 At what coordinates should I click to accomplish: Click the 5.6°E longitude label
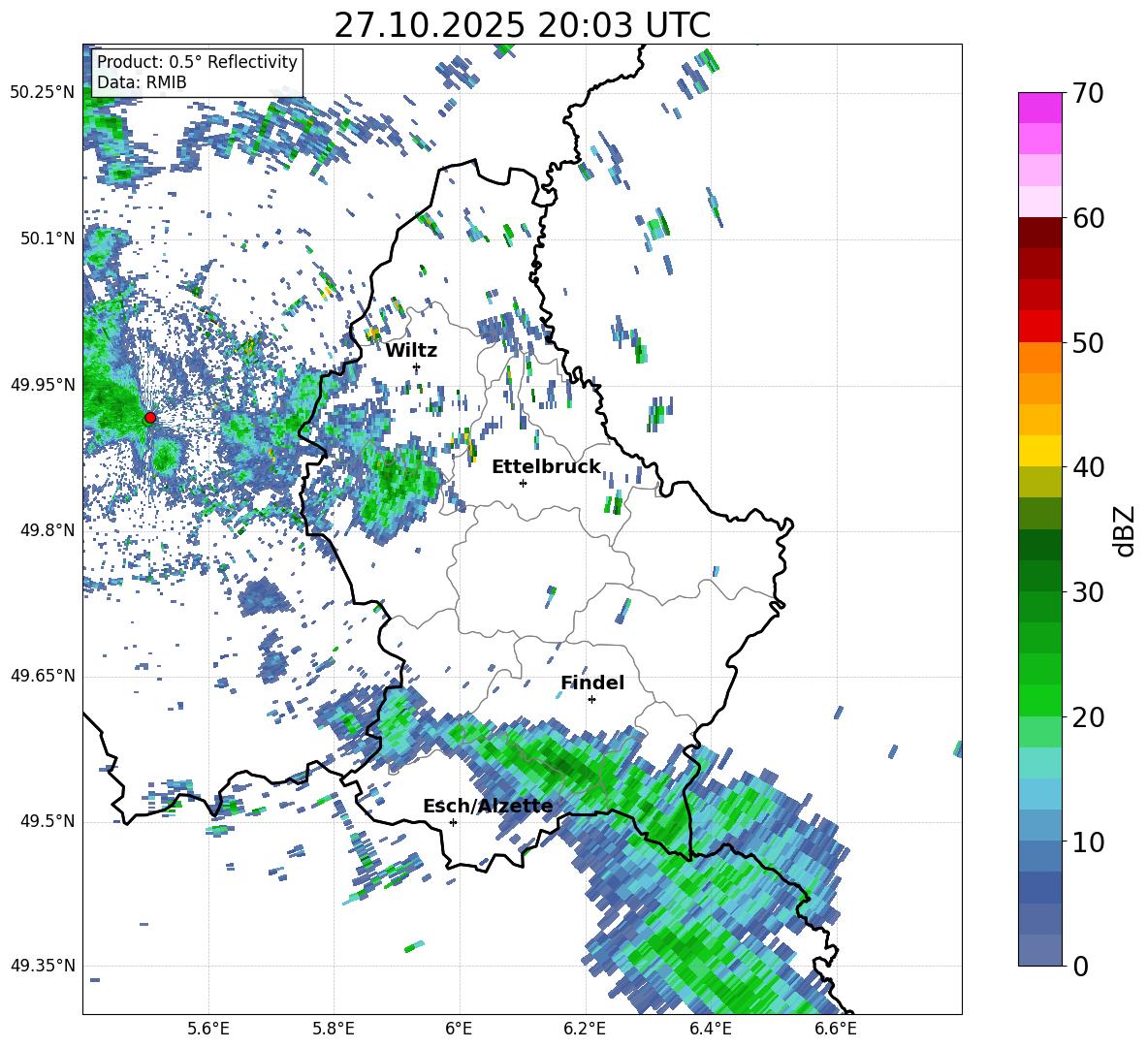tap(208, 1029)
